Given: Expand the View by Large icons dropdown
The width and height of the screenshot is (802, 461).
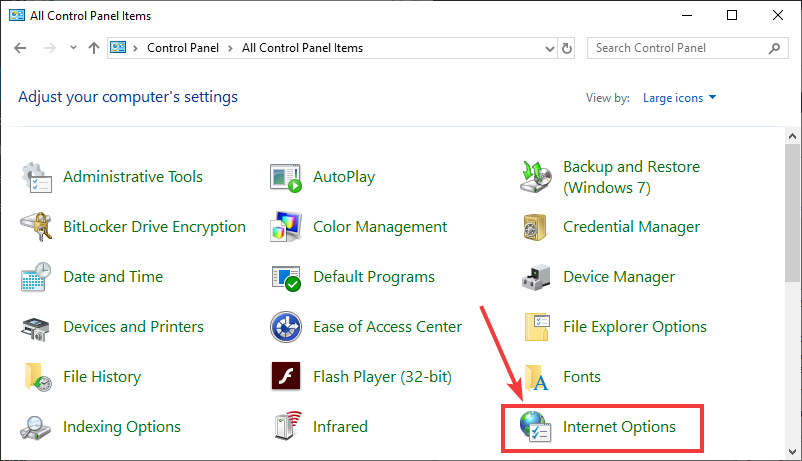Looking at the screenshot, I should click(x=679, y=98).
